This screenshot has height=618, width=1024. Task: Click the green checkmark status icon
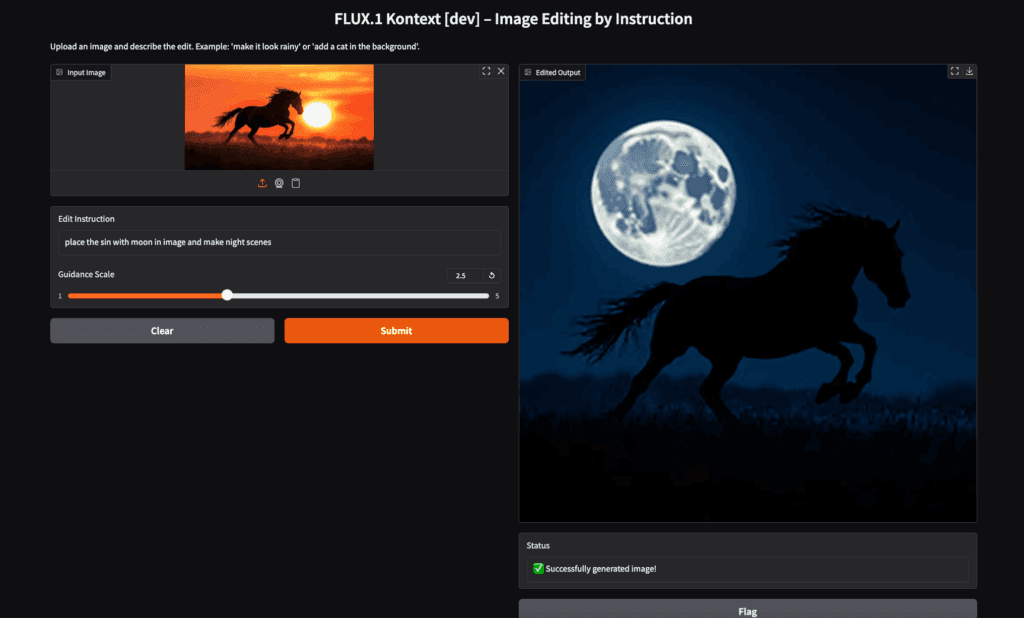click(538, 569)
